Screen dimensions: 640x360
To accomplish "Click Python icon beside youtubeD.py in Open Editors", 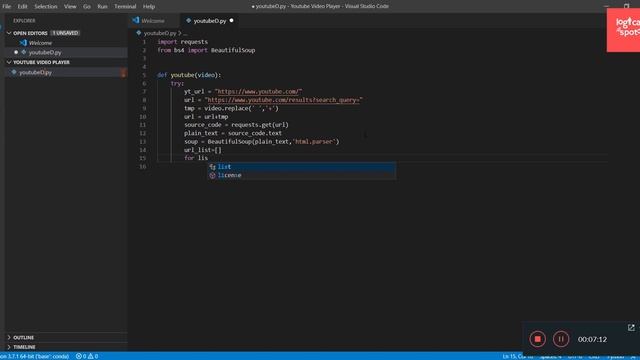I will pyautogui.click(x=24, y=52).
